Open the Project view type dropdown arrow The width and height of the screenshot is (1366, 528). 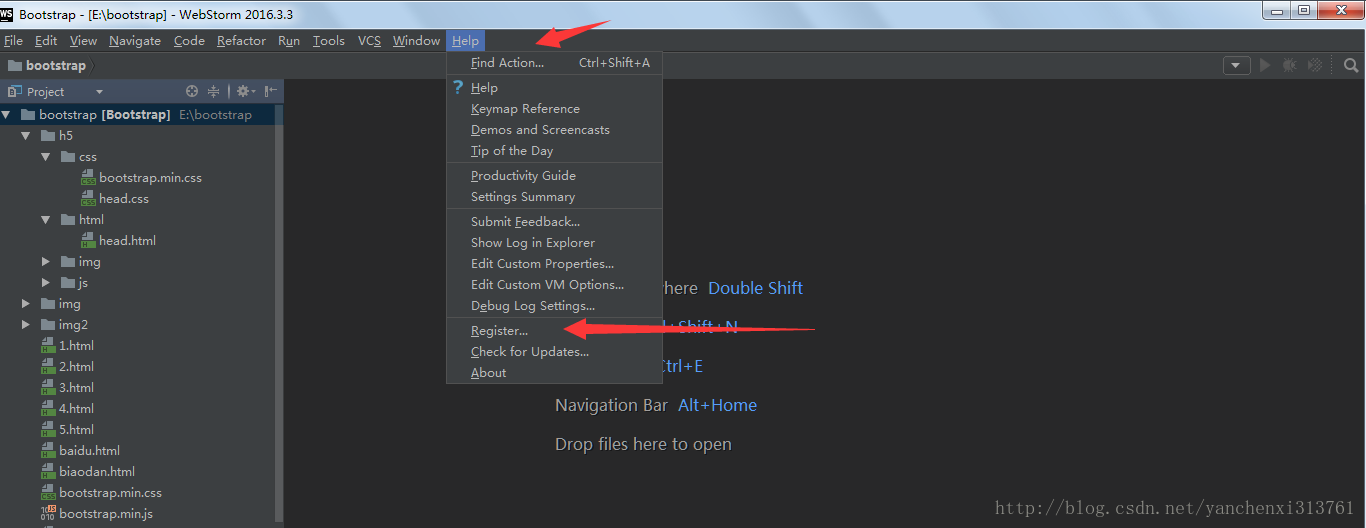coord(99,92)
